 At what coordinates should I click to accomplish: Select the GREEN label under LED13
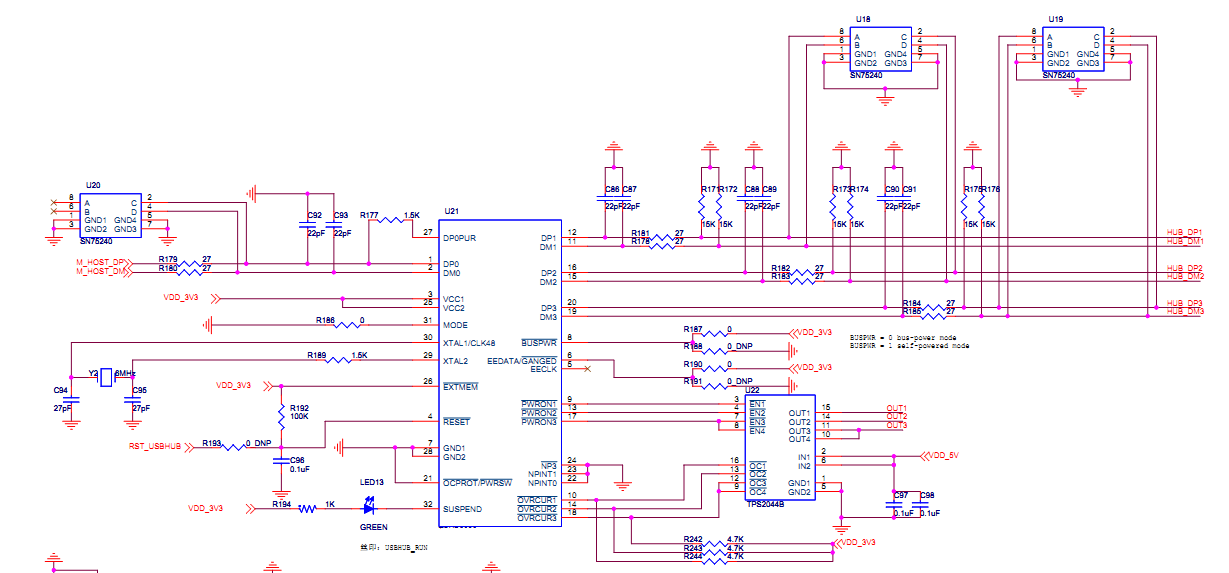(375, 526)
